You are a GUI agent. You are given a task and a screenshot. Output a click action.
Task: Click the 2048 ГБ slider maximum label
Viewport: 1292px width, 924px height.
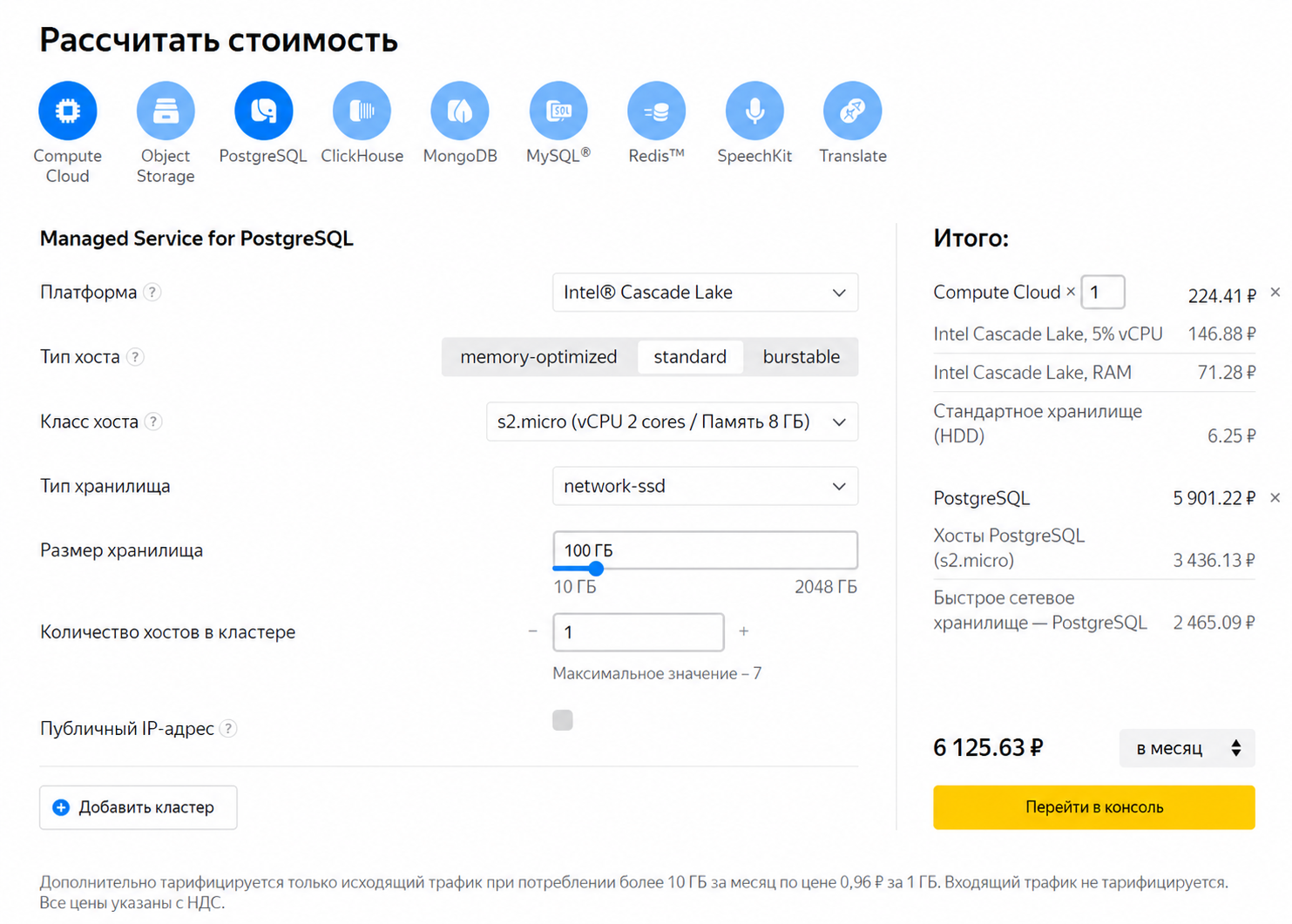(825, 587)
